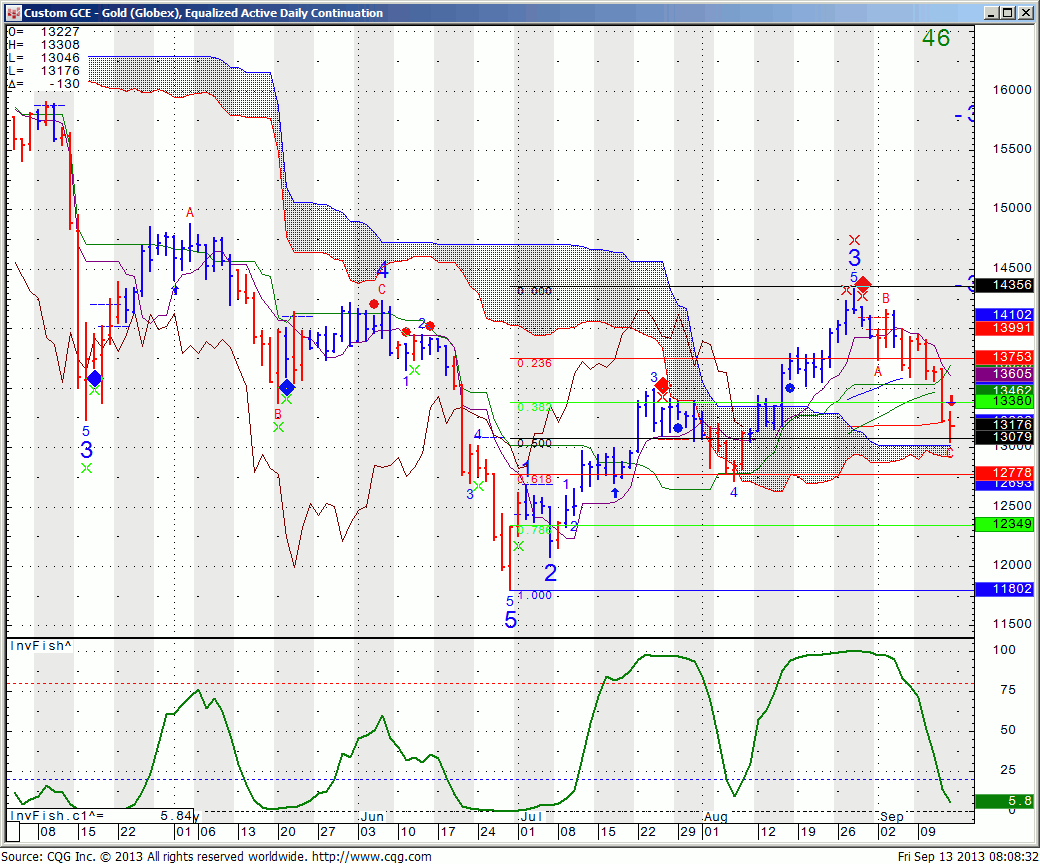Click the blue up arrow near July 15

[614, 493]
